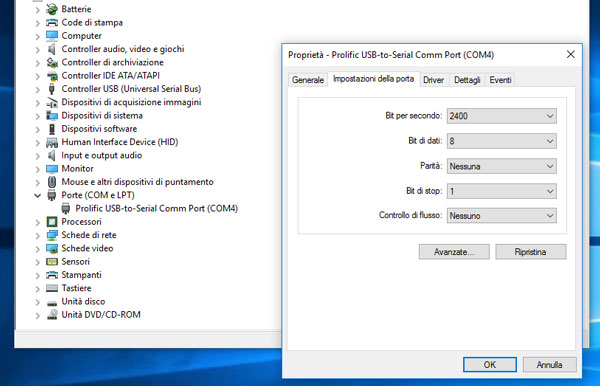Viewport: 600px width, 386px height.
Task: Click the Input e output audio icon
Action: click(x=52, y=155)
